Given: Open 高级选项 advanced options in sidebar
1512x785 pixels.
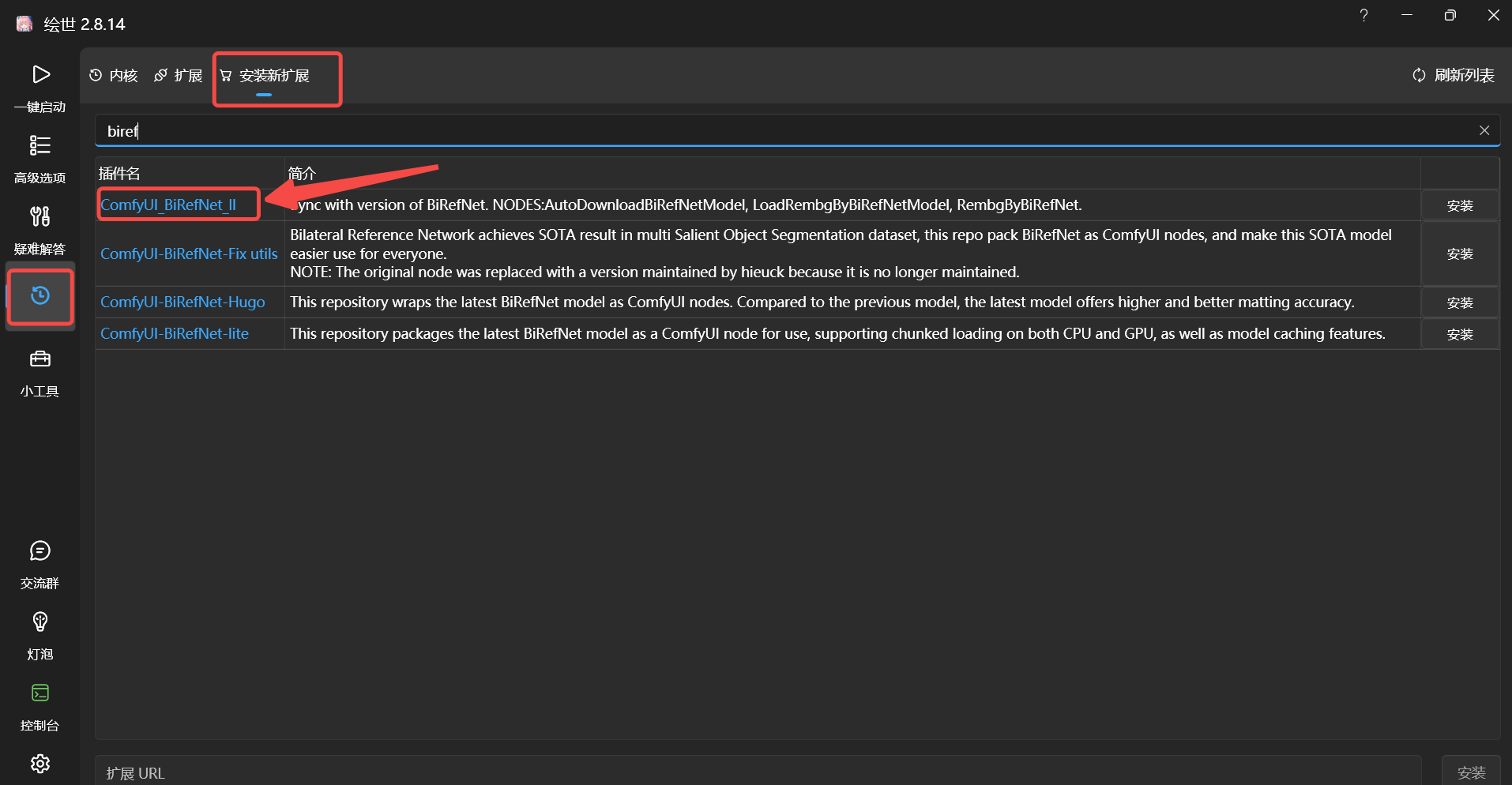Looking at the screenshot, I should point(40,146).
